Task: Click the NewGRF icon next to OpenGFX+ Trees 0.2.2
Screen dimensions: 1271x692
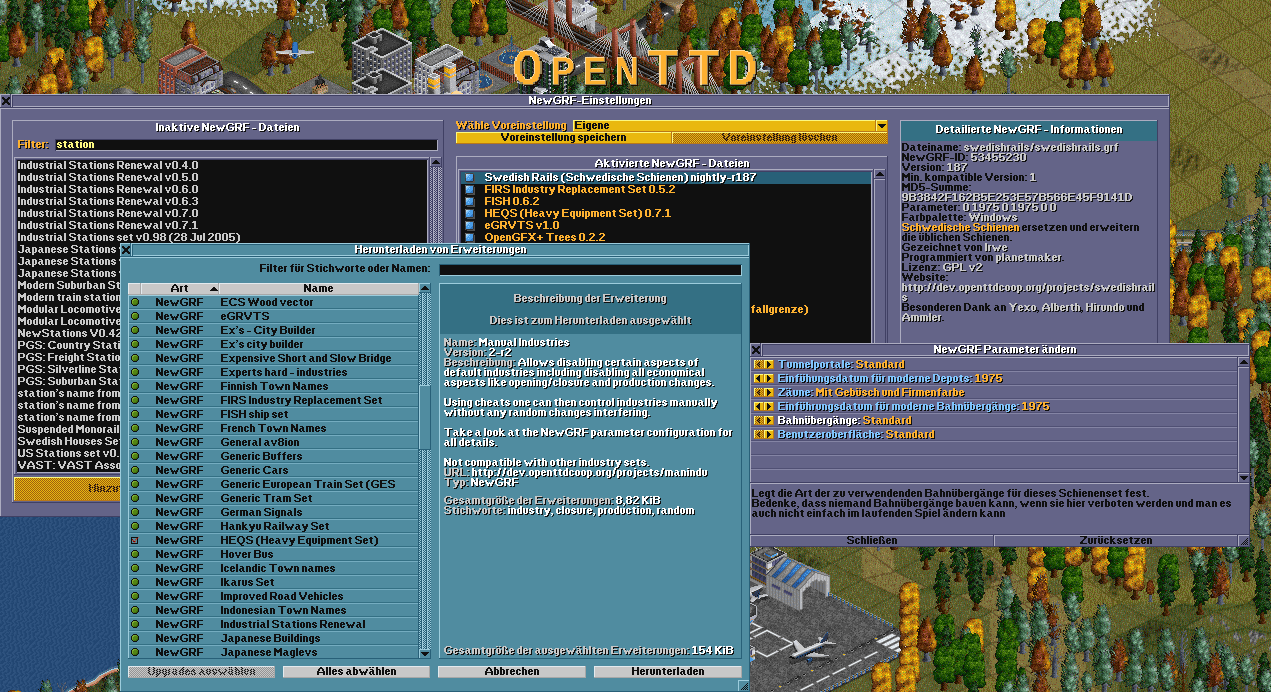Action: tap(467, 237)
